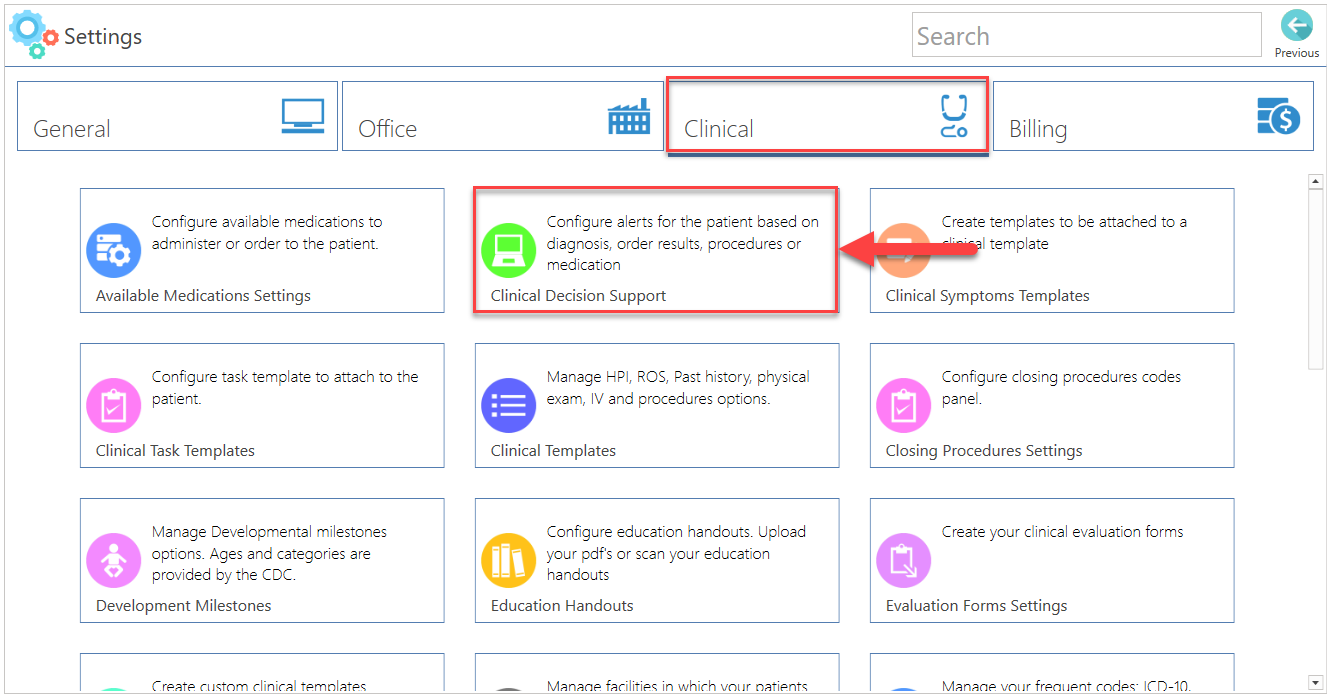1333x695 pixels.
Task: Click 'Manage facilities in which your patients' text
Action: 677,686
